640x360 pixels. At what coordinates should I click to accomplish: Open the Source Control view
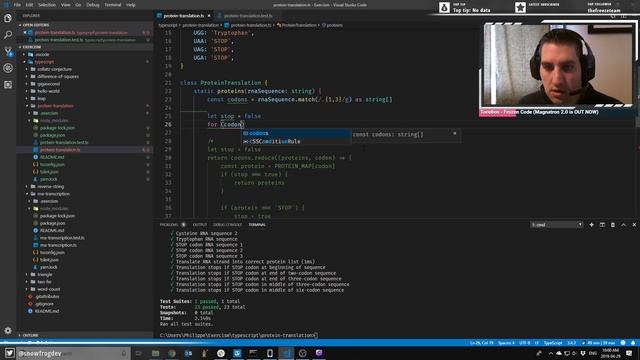pos(8,51)
